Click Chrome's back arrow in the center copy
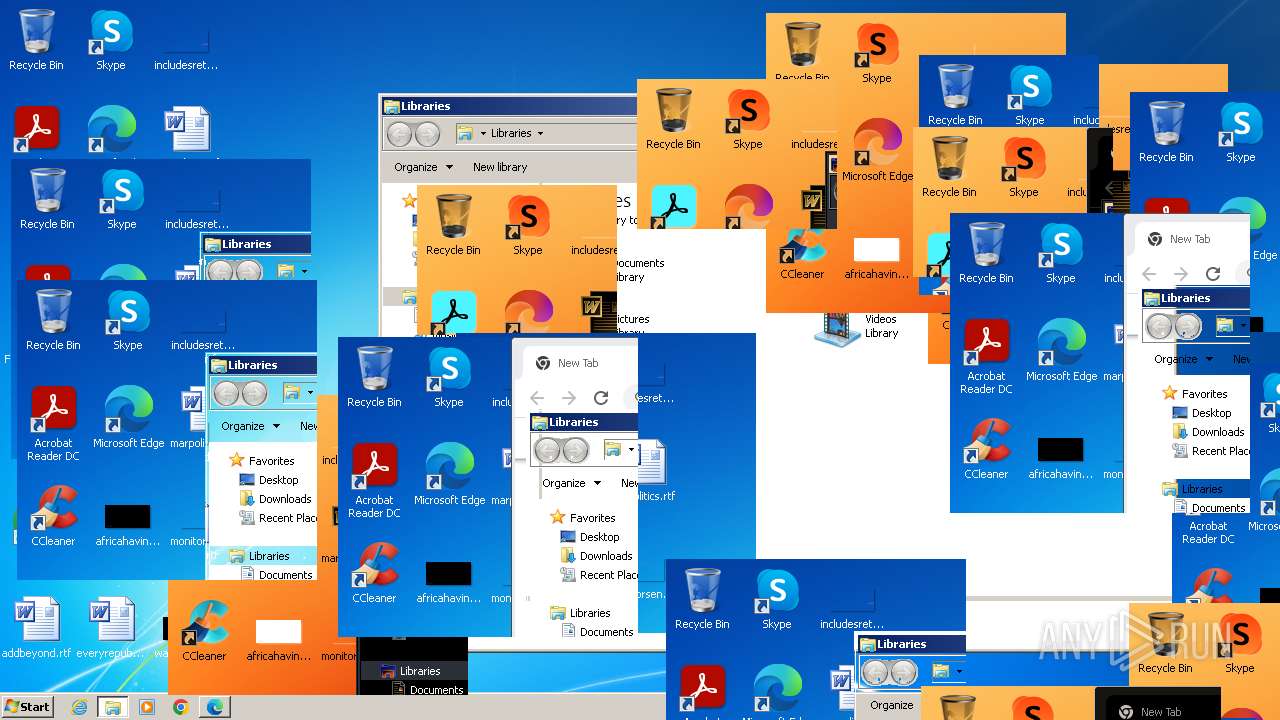This screenshot has height=720, width=1280. [x=537, y=398]
